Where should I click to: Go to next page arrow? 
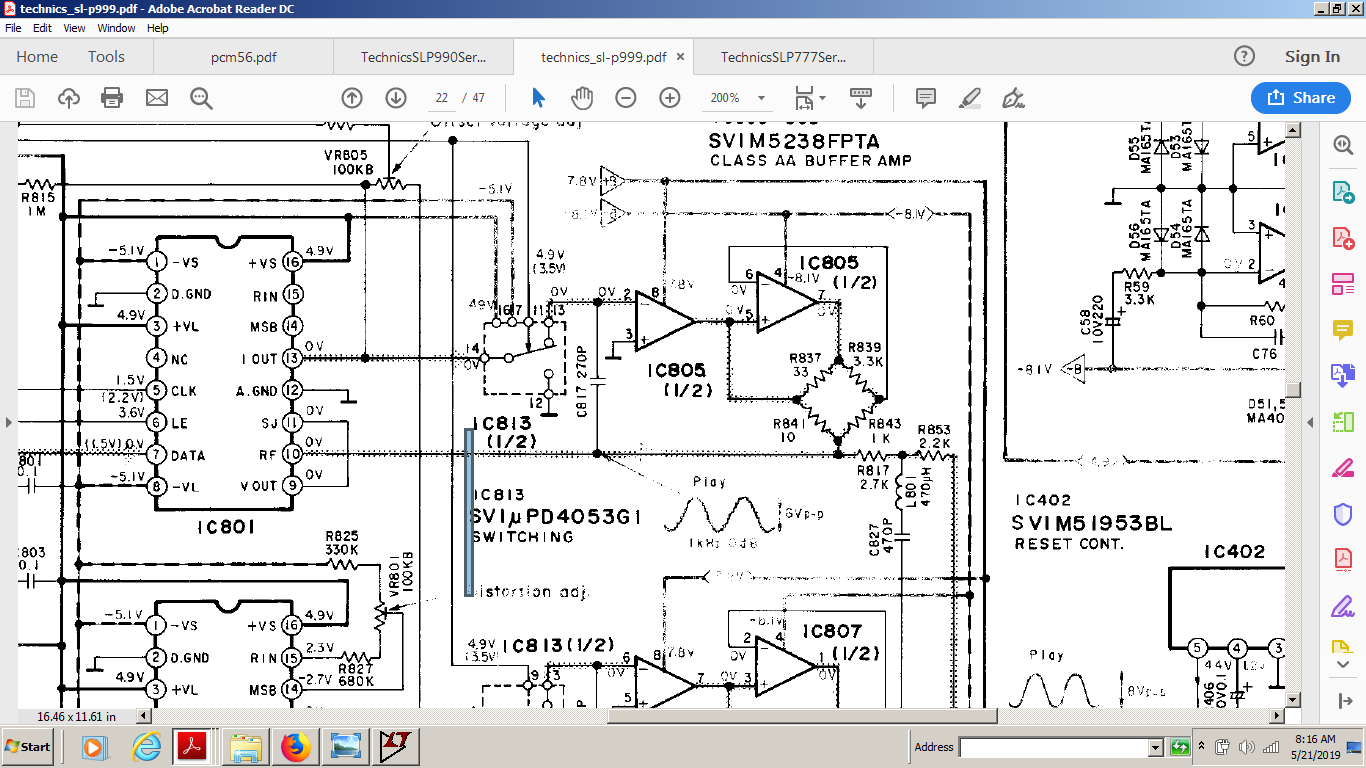[396, 98]
